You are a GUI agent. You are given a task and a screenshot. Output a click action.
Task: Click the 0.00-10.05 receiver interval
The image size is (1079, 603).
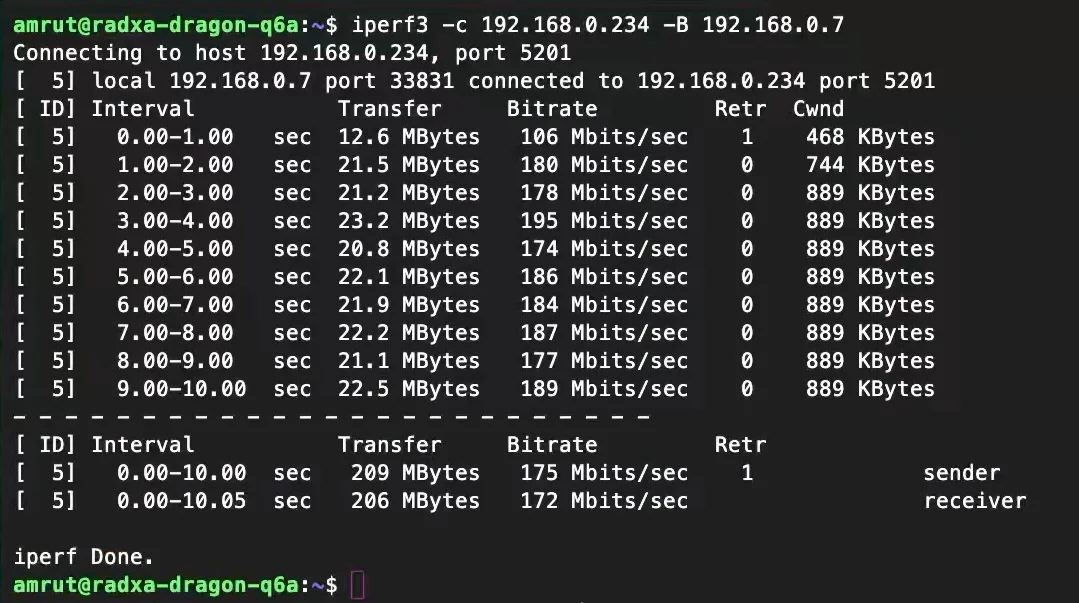tap(181, 501)
